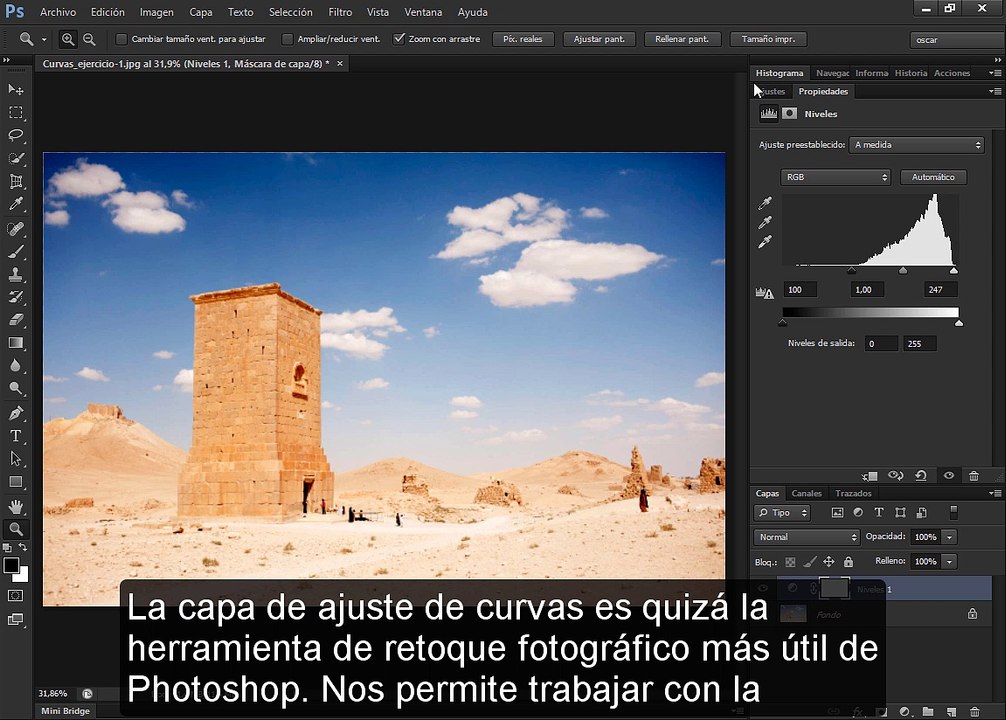Image resolution: width=1006 pixels, height=720 pixels.
Task: Select the History Brush tool
Action: (16, 297)
